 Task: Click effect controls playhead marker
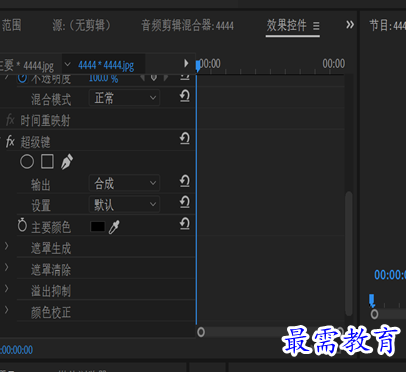pyautogui.click(x=198, y=65)
